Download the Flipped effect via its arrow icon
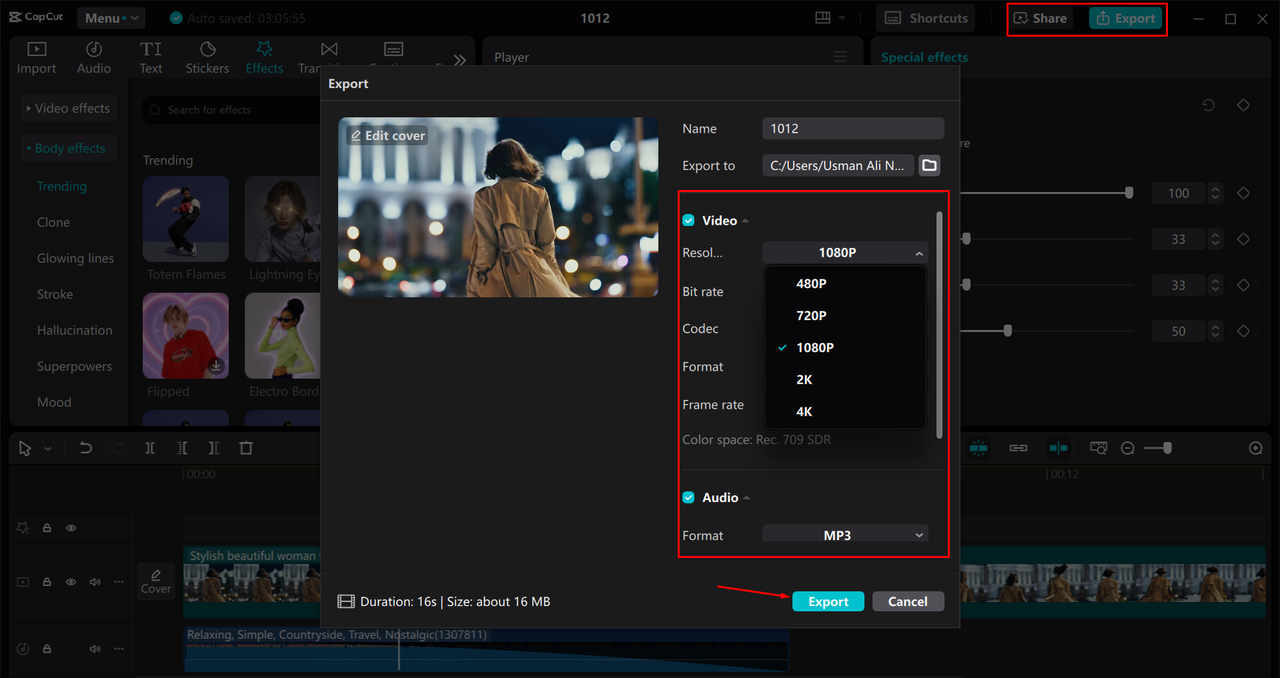Screen dimensions: 1280x678 click(x=215, y=366)
